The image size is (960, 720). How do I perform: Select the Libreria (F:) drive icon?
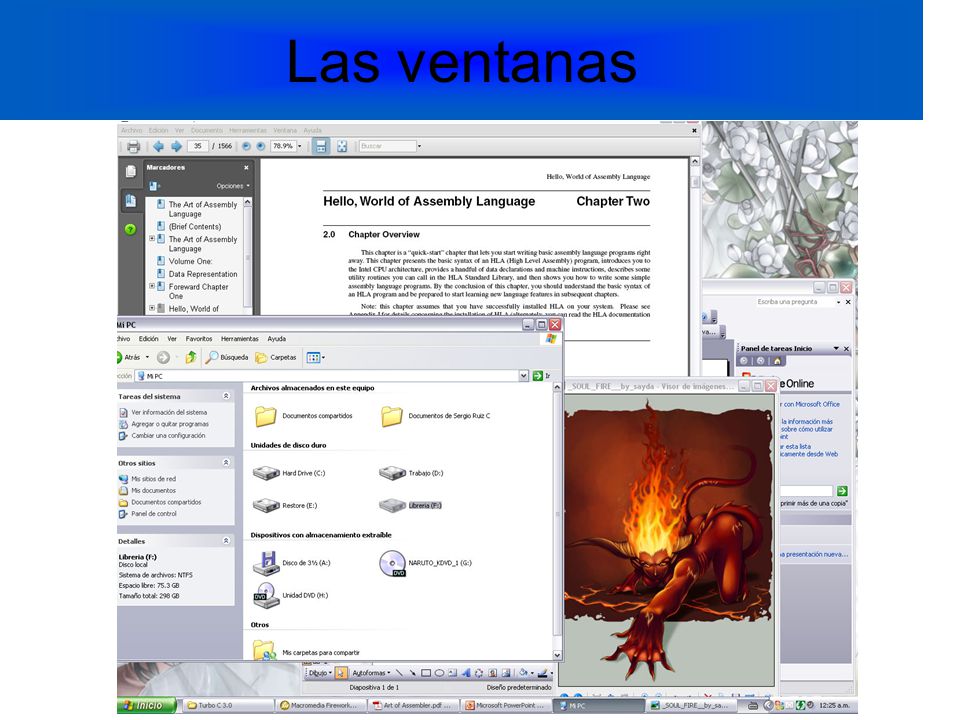pyautogui.click(x=392, y=505)
